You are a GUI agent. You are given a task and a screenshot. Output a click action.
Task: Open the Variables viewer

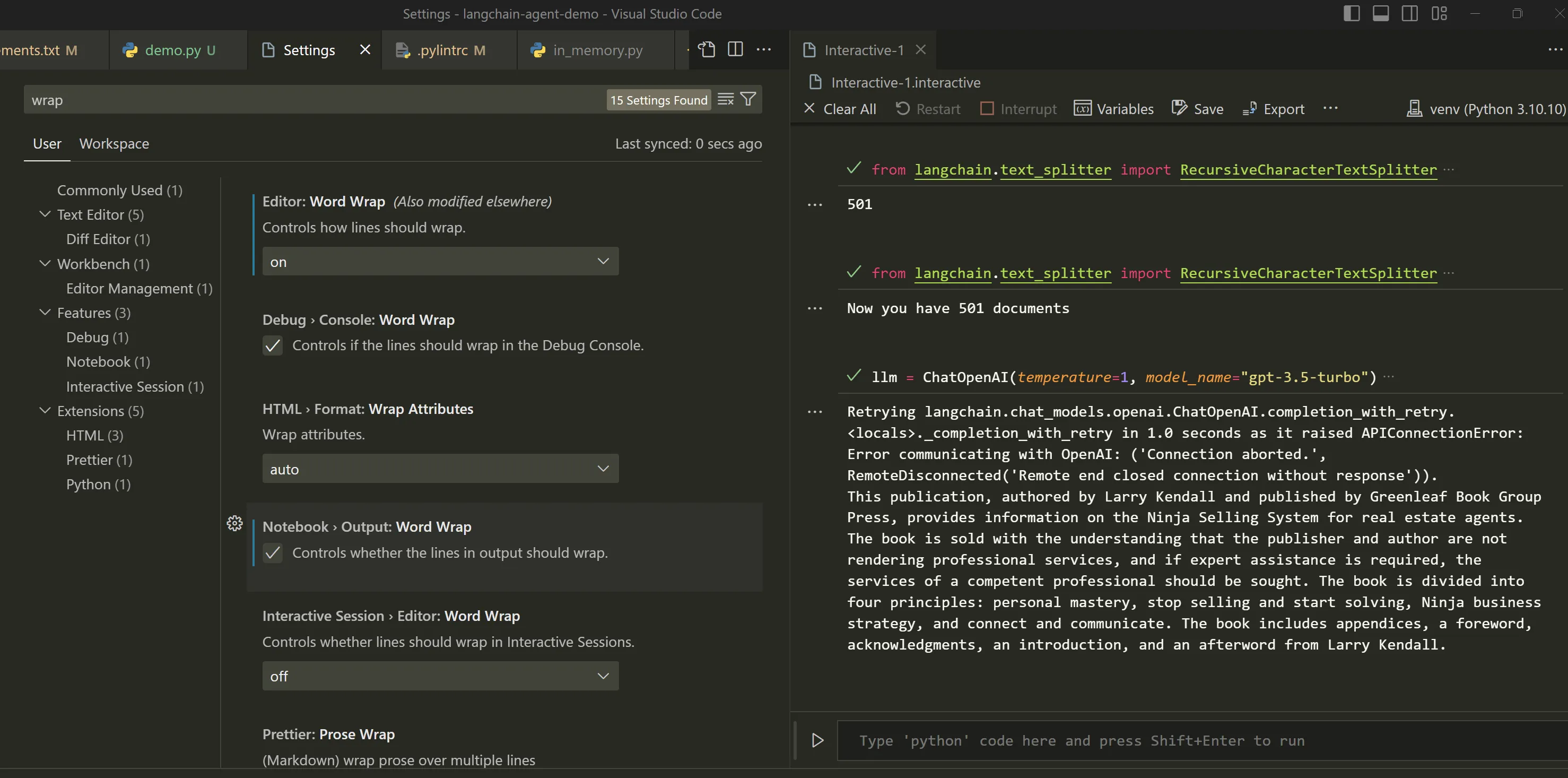click(x=1113, y=109)
